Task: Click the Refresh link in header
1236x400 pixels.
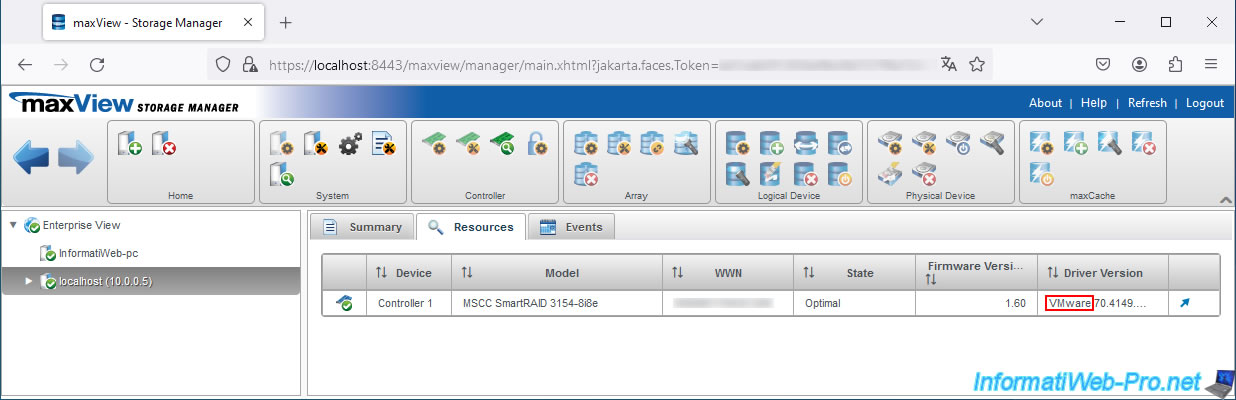Action: tap(1146, 103)
